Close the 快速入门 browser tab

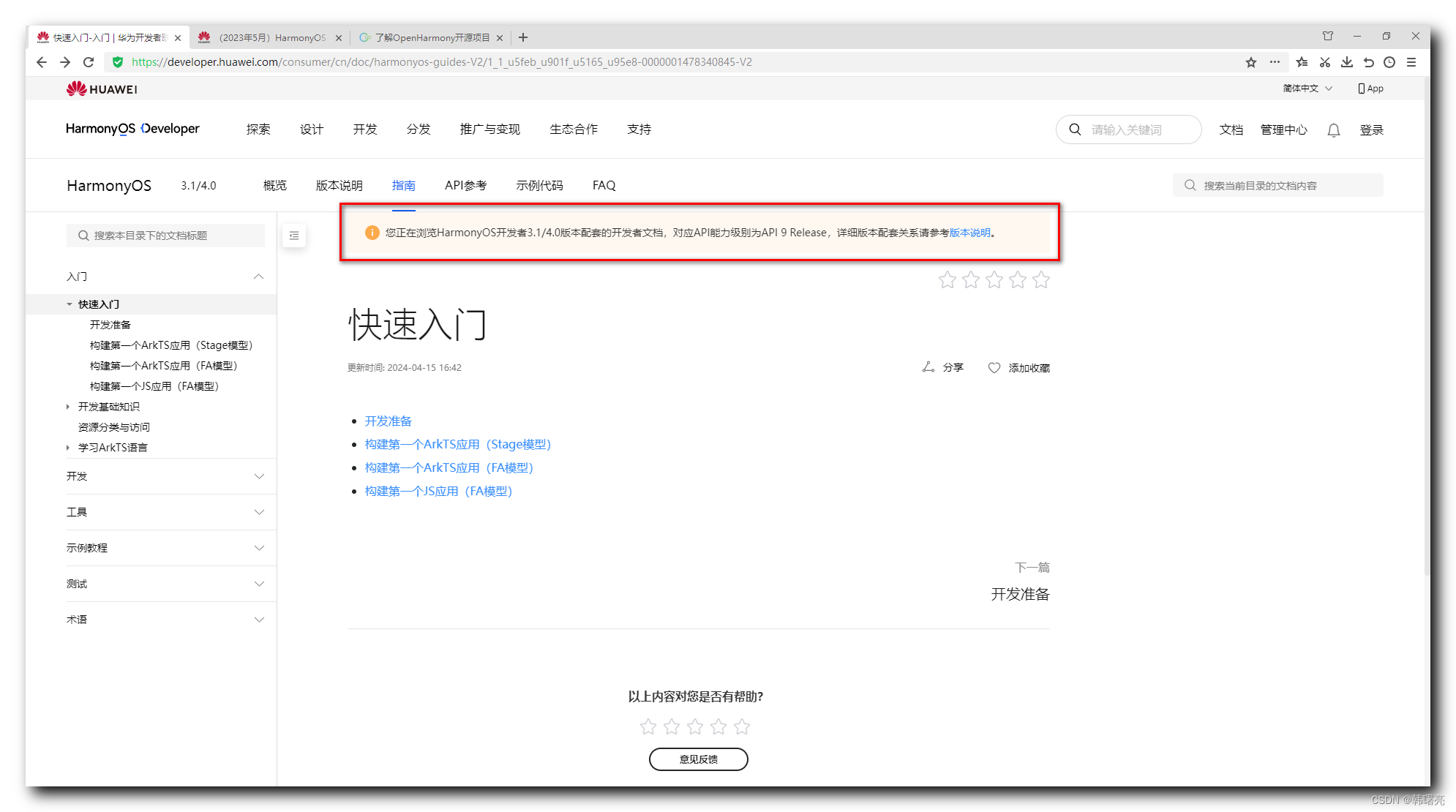tap(178, 38)
